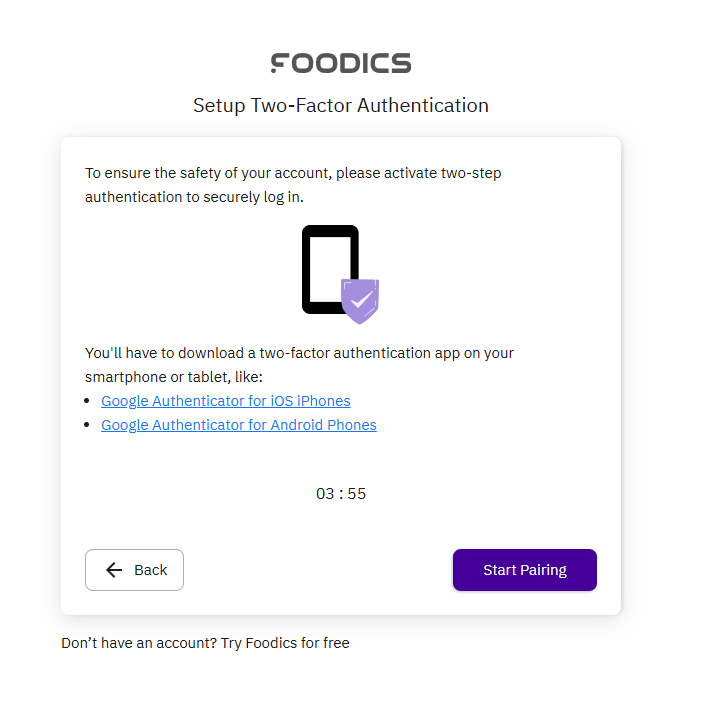Click the Foodics logo
This screenshot has width=712, height=705.
341,63
